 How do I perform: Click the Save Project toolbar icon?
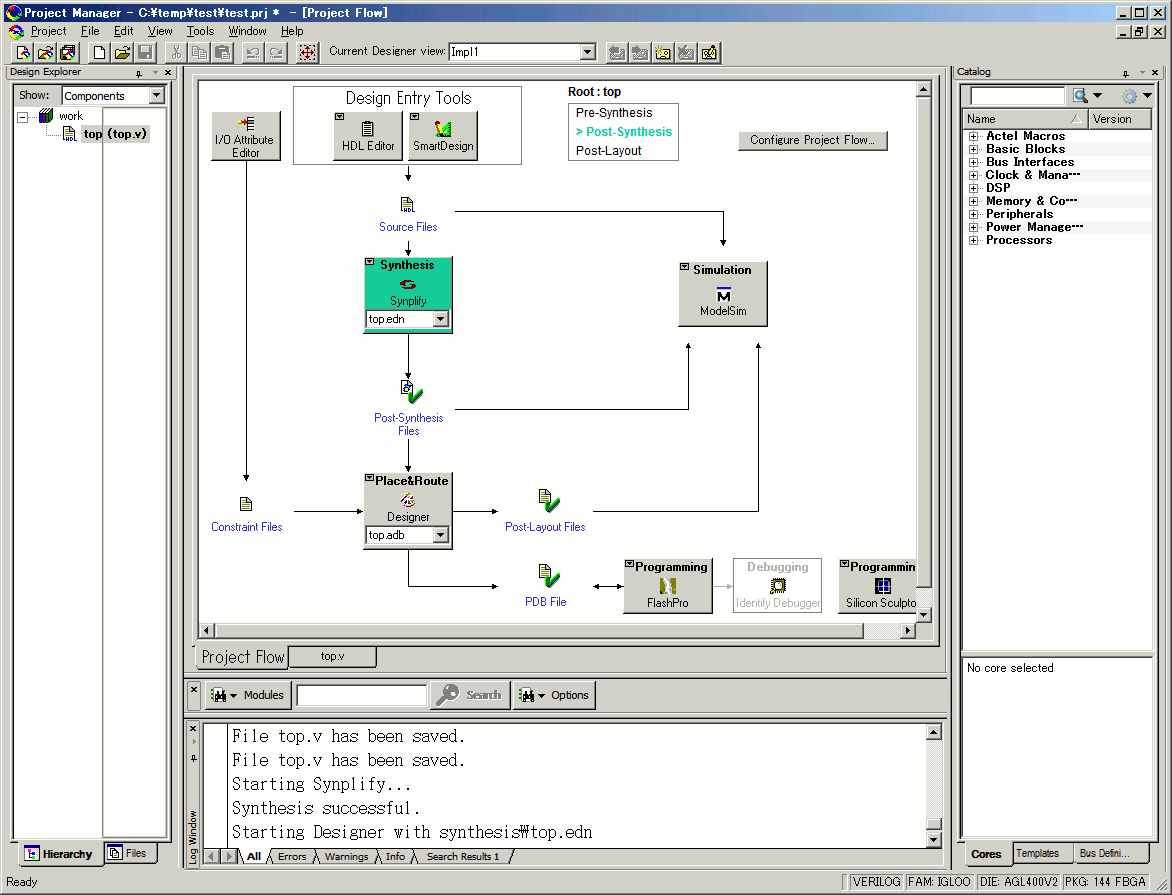(67, 52)
